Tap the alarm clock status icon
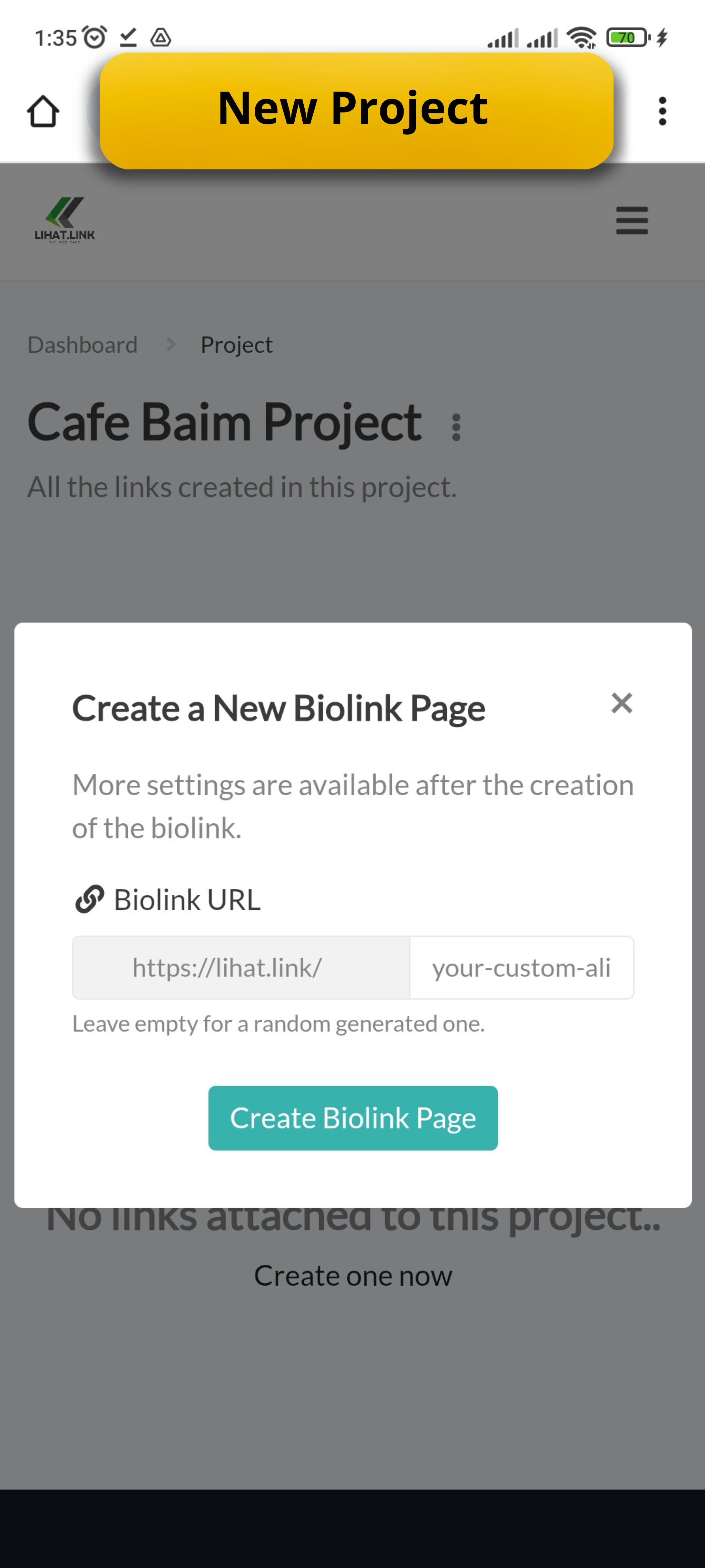Viewport: 705px width, 1568px height. 95,38
